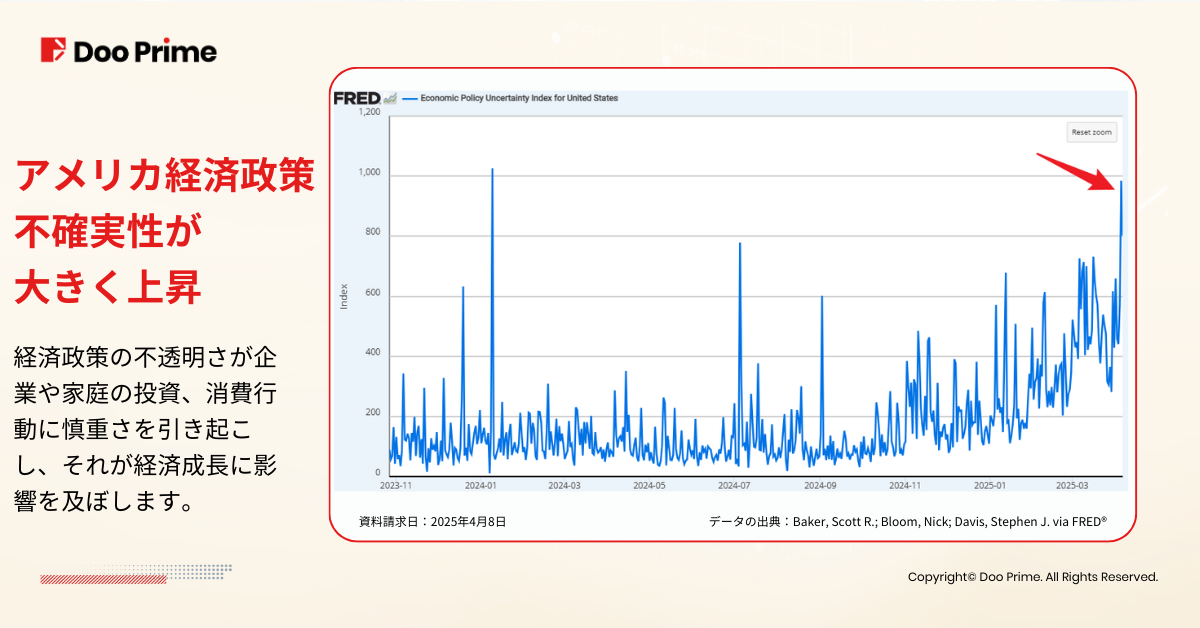Screen dimensions: 1200x628
Task: Click the 1,000 y-axis tick label
Action: (x=370, y=173)
